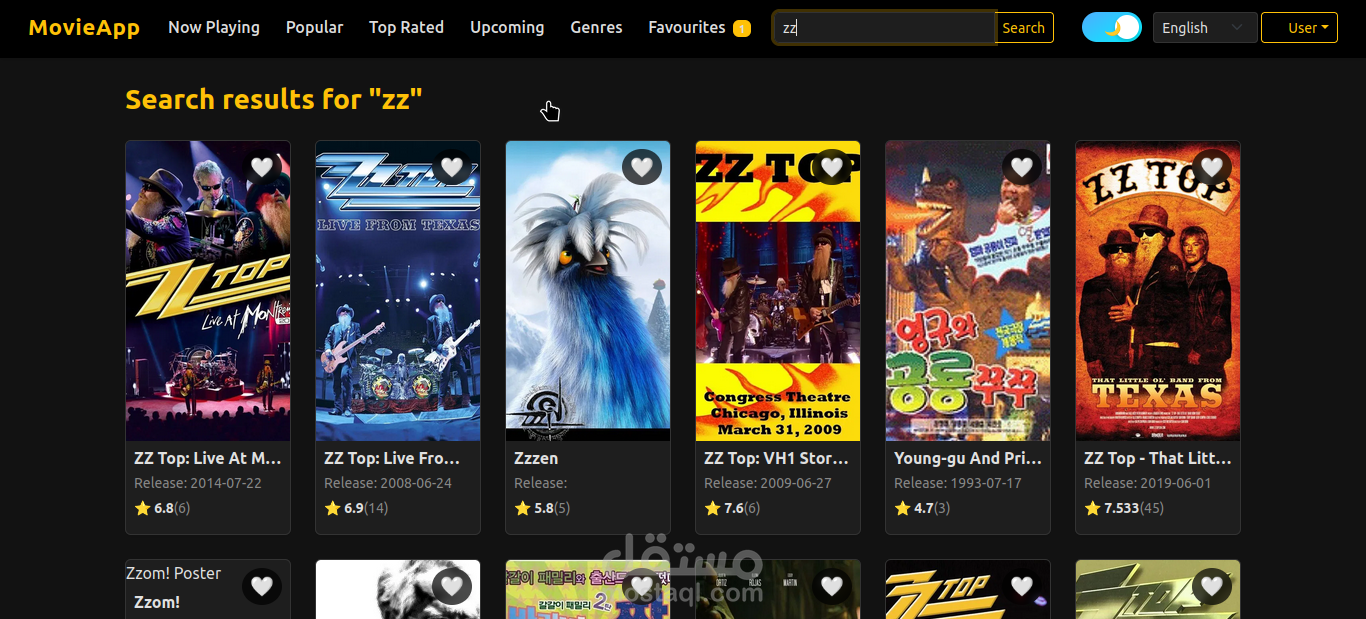Click Release: 2008-06-24 text
This screenshot has width=1366, height=619.
coord(388,483)
